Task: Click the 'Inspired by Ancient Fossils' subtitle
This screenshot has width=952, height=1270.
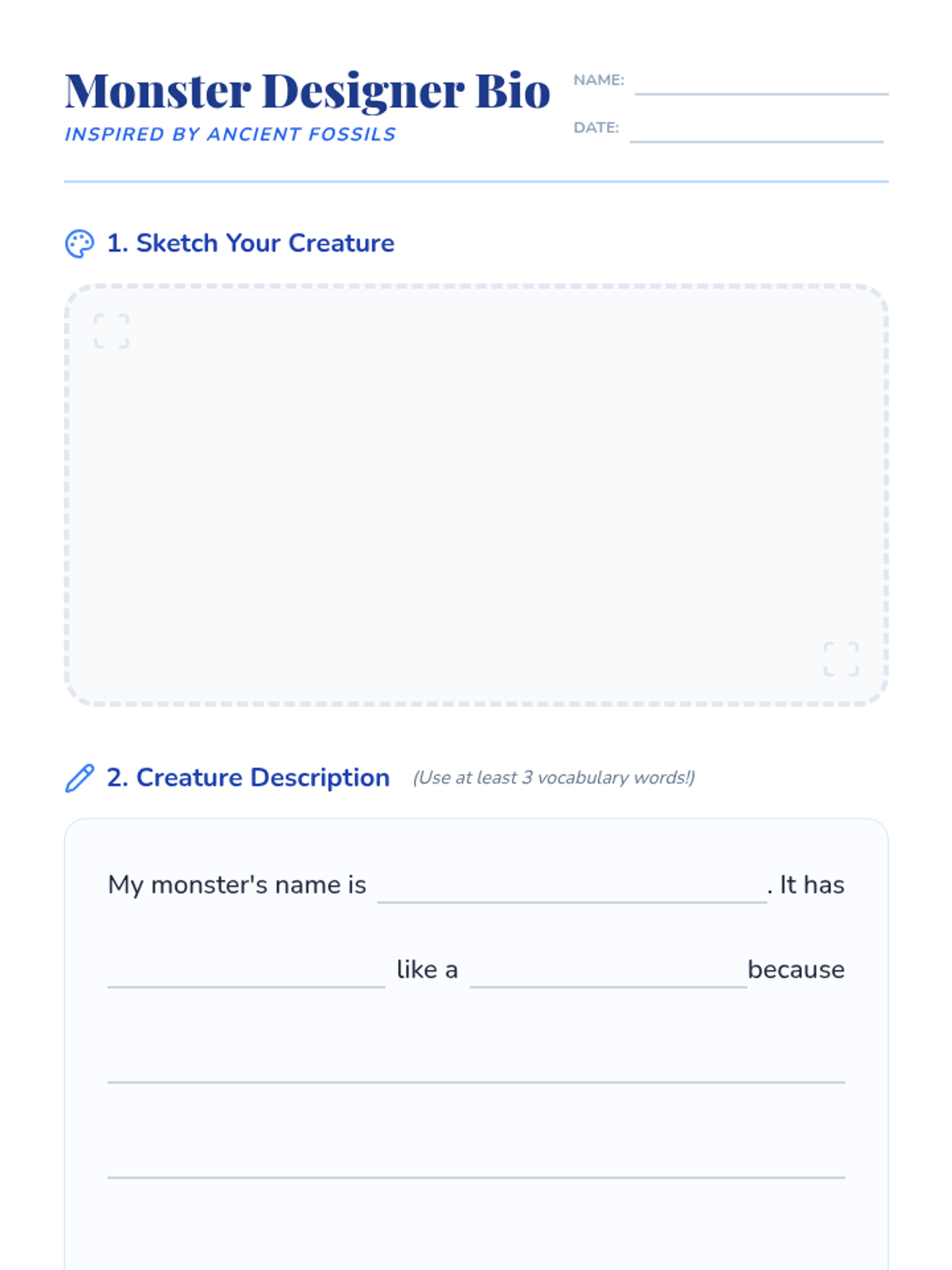Action: (230, 134)
